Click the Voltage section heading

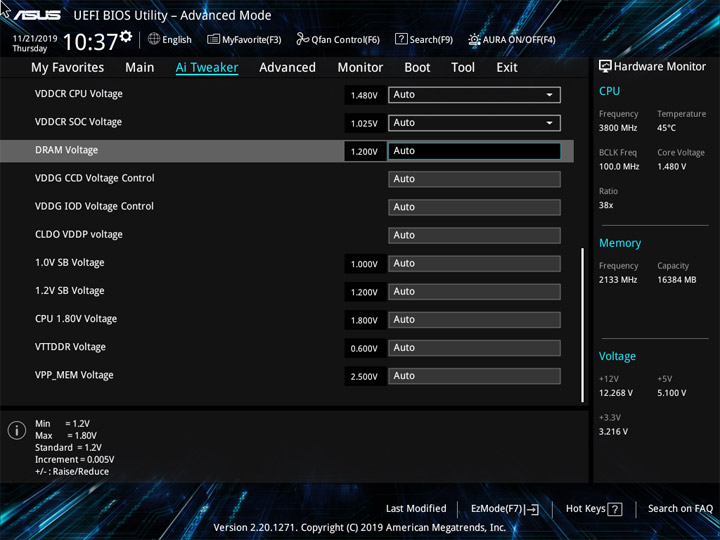[x=618, y=356]
